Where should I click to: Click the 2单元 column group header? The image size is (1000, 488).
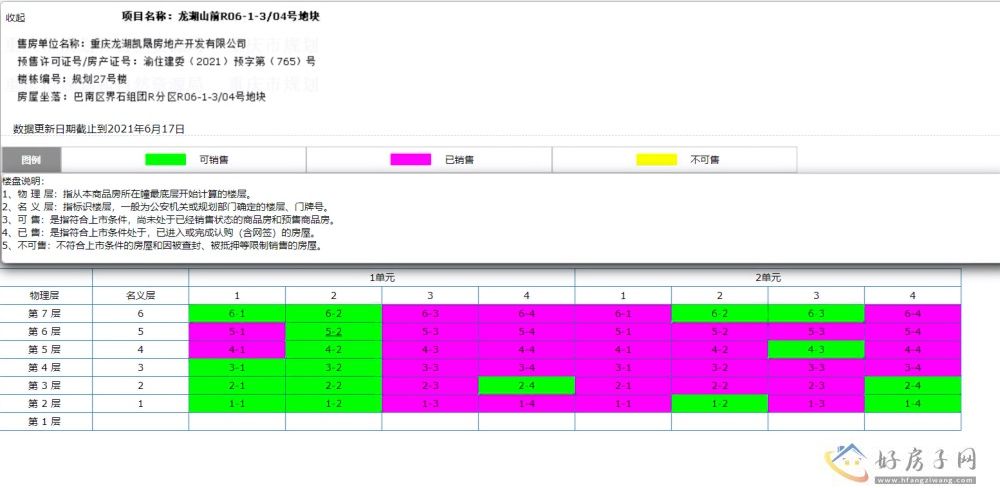(768, 277)
